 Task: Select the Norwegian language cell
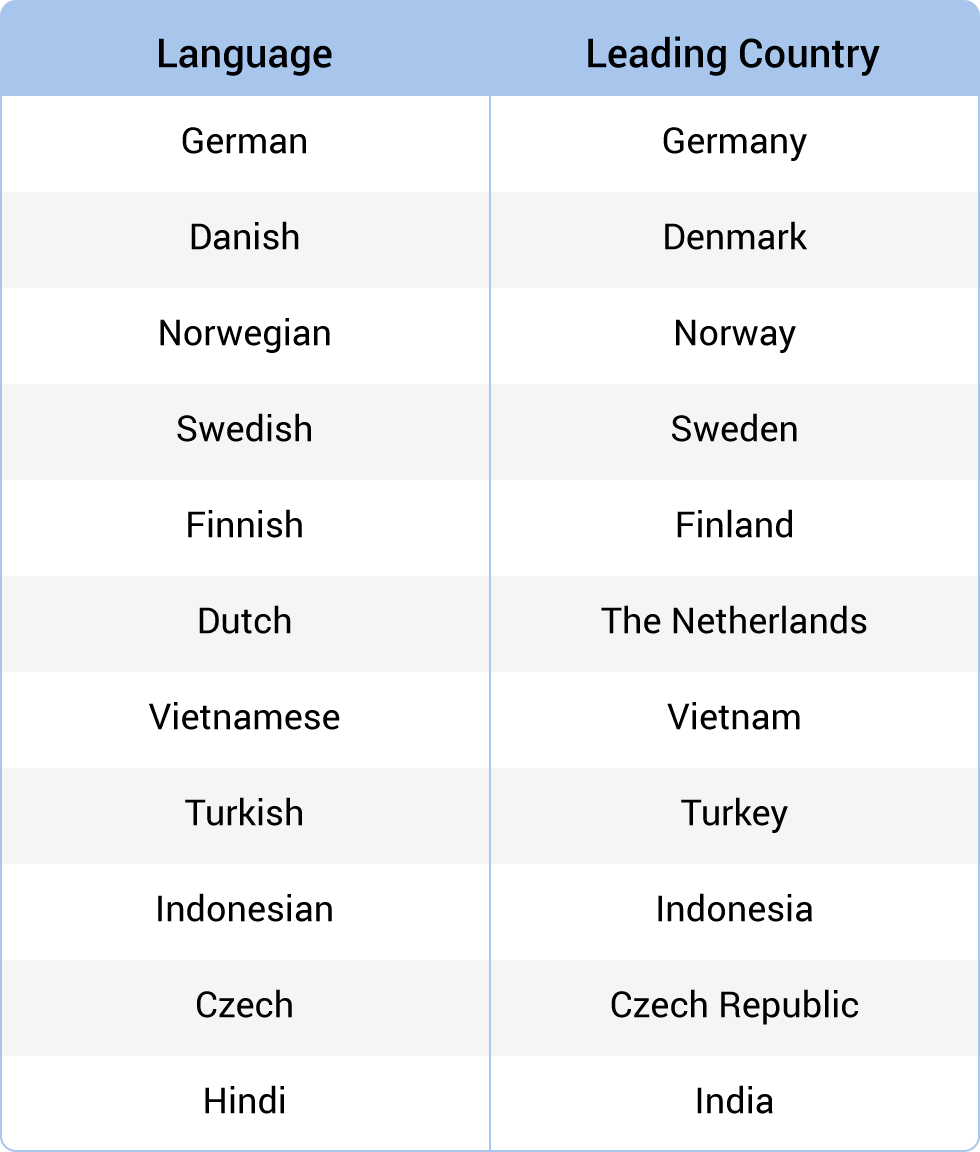click(x=244, y=333)
